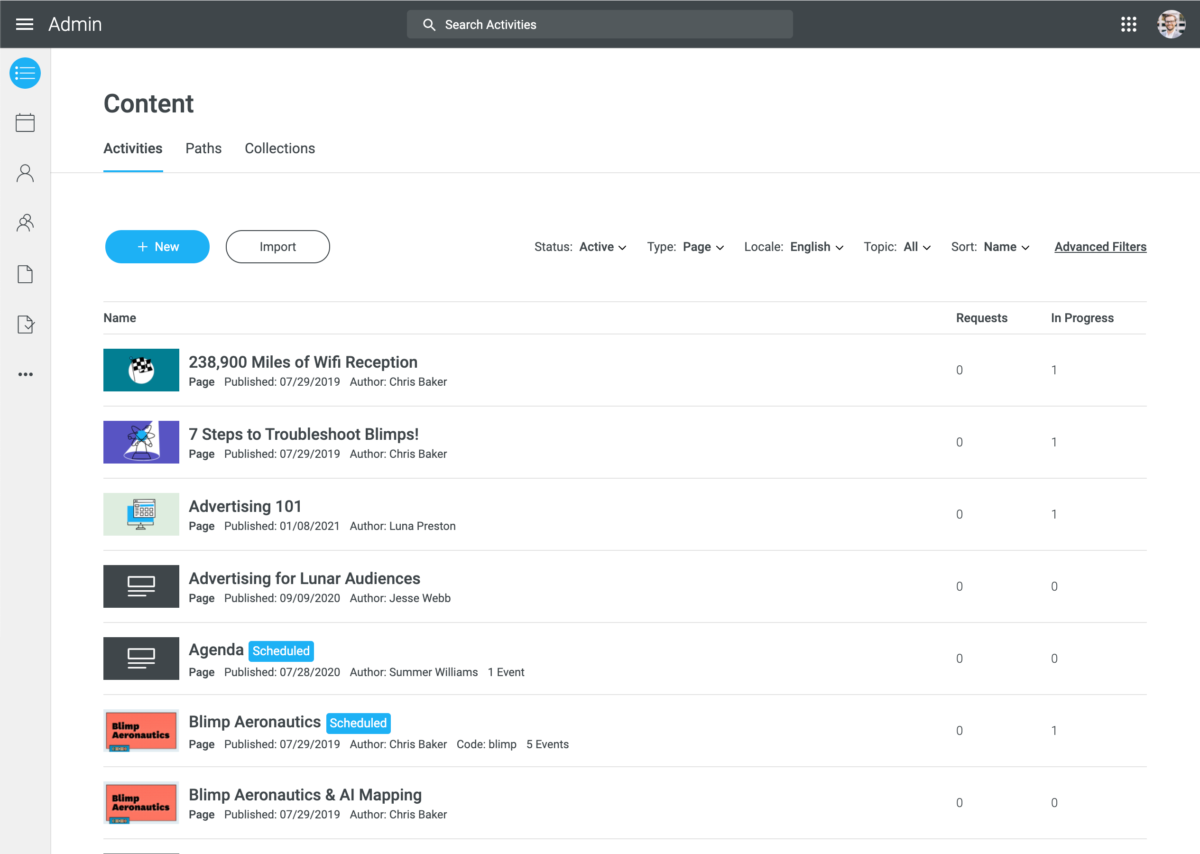Open the Collections tab

(279, 148)
